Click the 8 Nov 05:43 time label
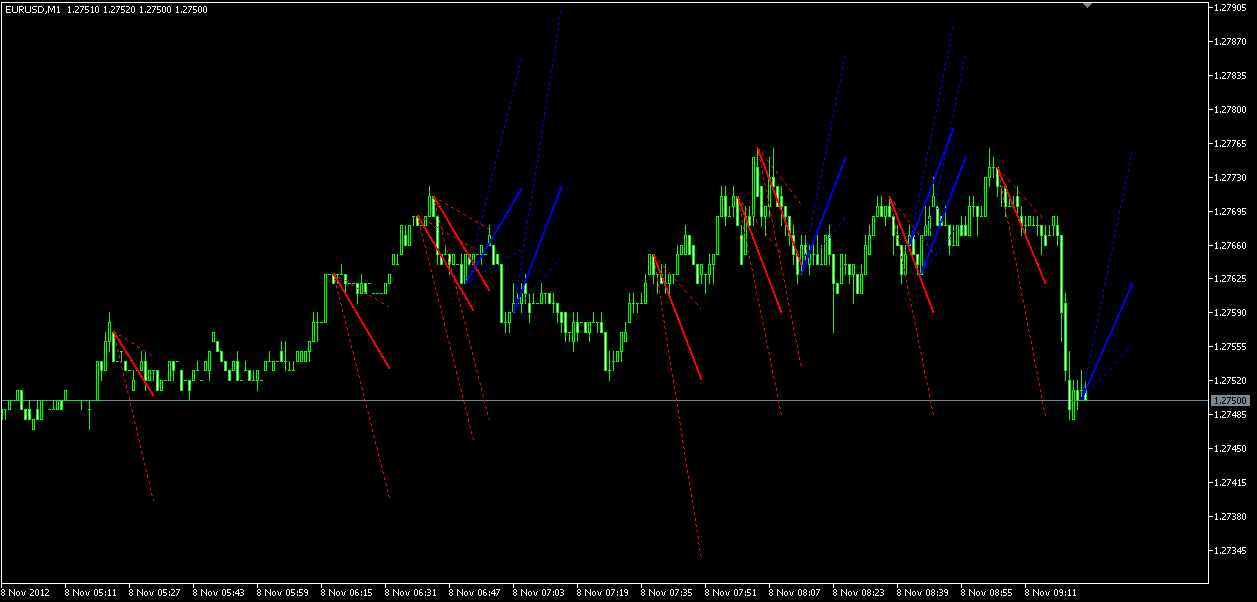Image resolution: width=1257 pixels, height=602 pixels. click(x=220, y=592)
